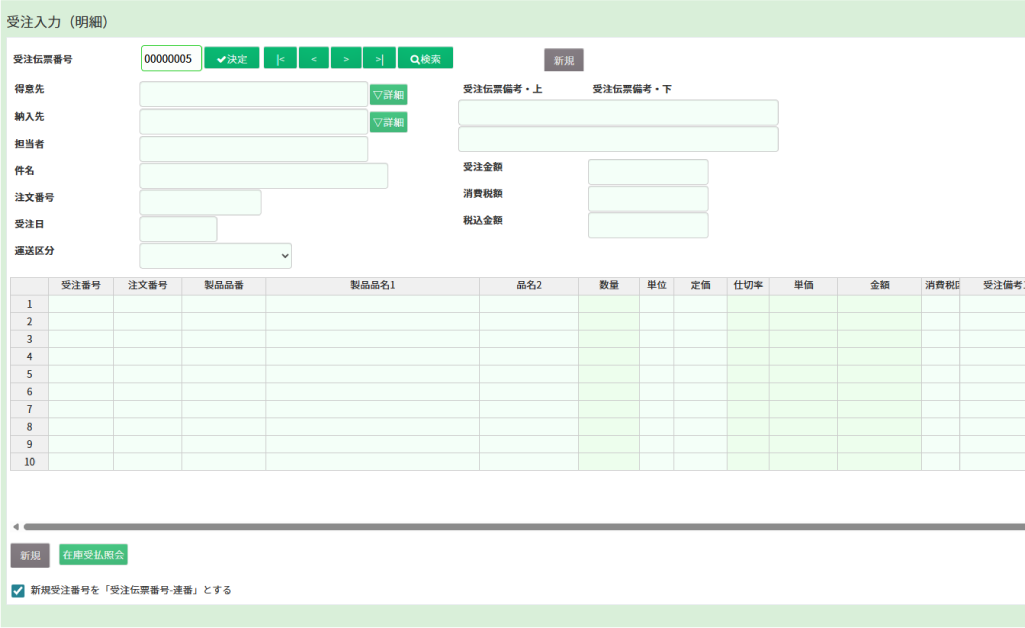This screenshot has height=628, width=1025.
Task: Open the 運送区分 dropdown
Action: click(215, 256)
